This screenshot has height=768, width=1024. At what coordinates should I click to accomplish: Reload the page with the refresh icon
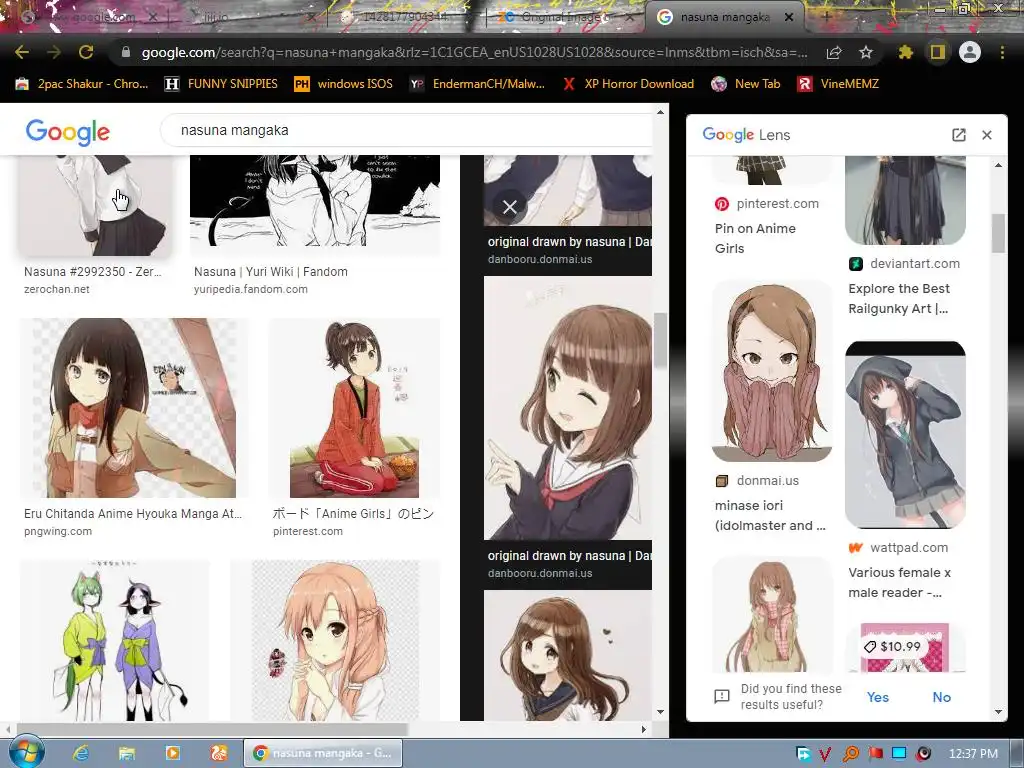[x=86, y=52]
